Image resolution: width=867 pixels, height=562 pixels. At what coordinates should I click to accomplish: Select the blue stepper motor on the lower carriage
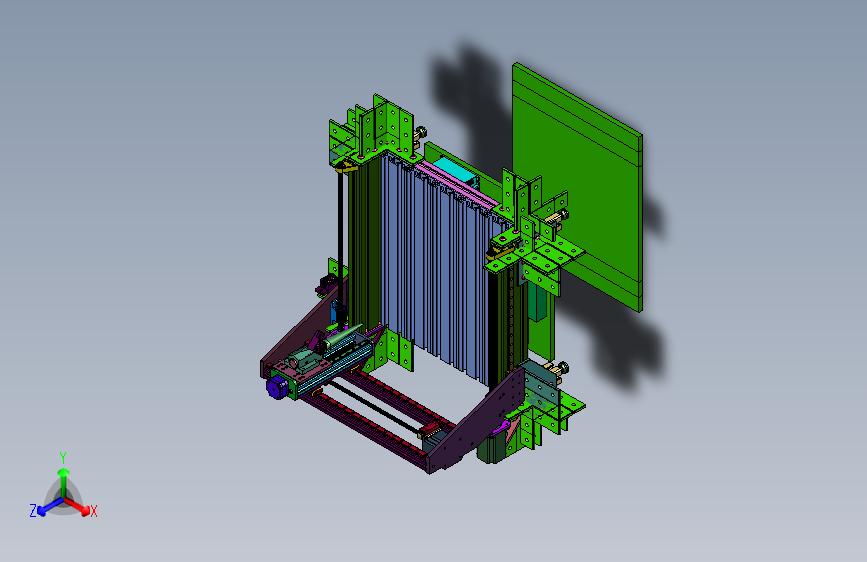[x=277, y=387]
